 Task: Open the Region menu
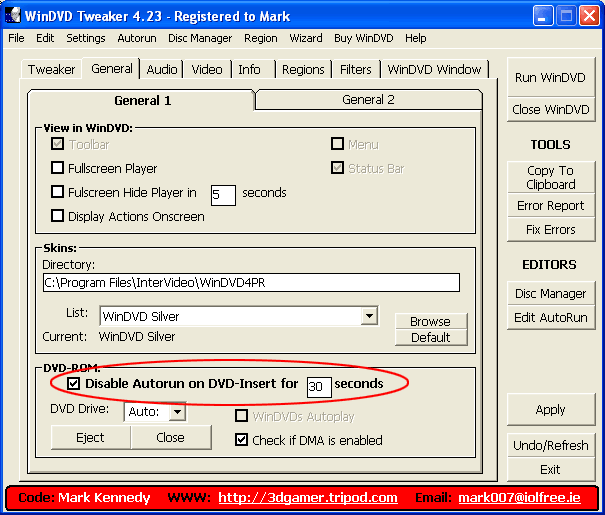pos(261,38)
